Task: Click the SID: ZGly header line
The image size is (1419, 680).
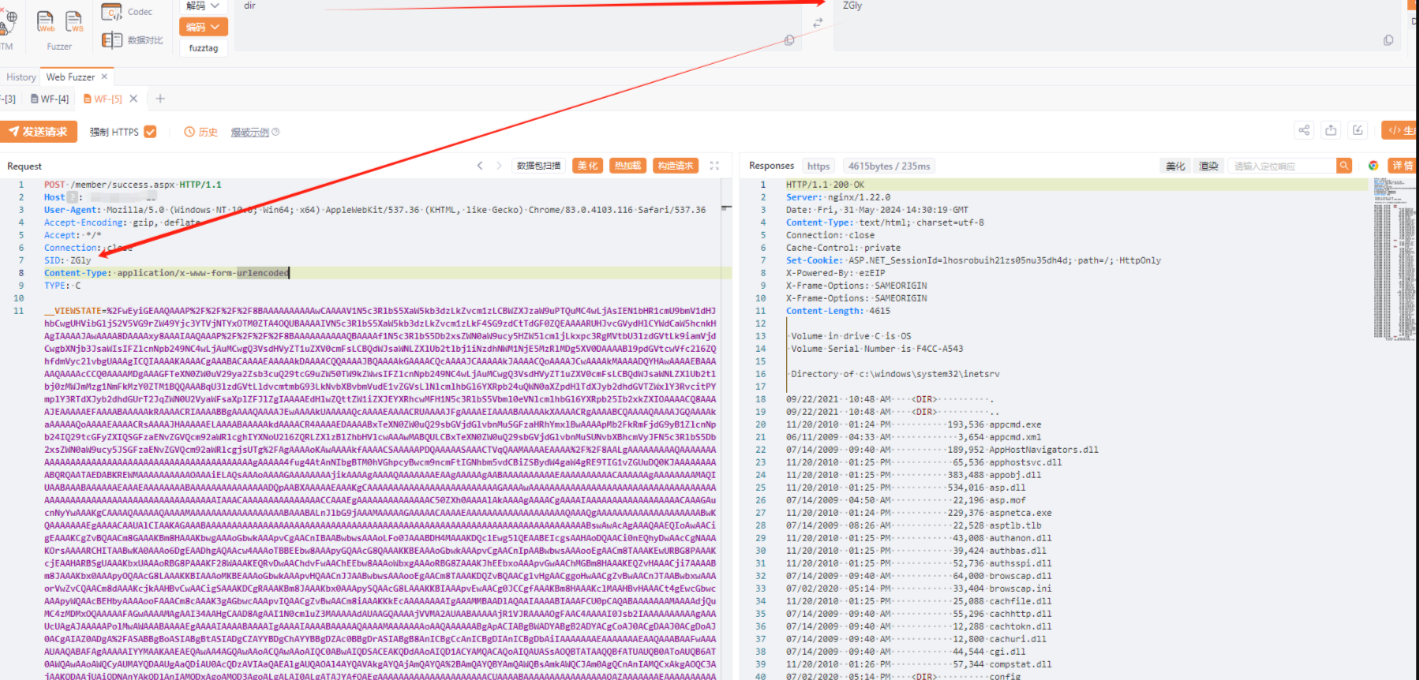Action: [68, 260]
